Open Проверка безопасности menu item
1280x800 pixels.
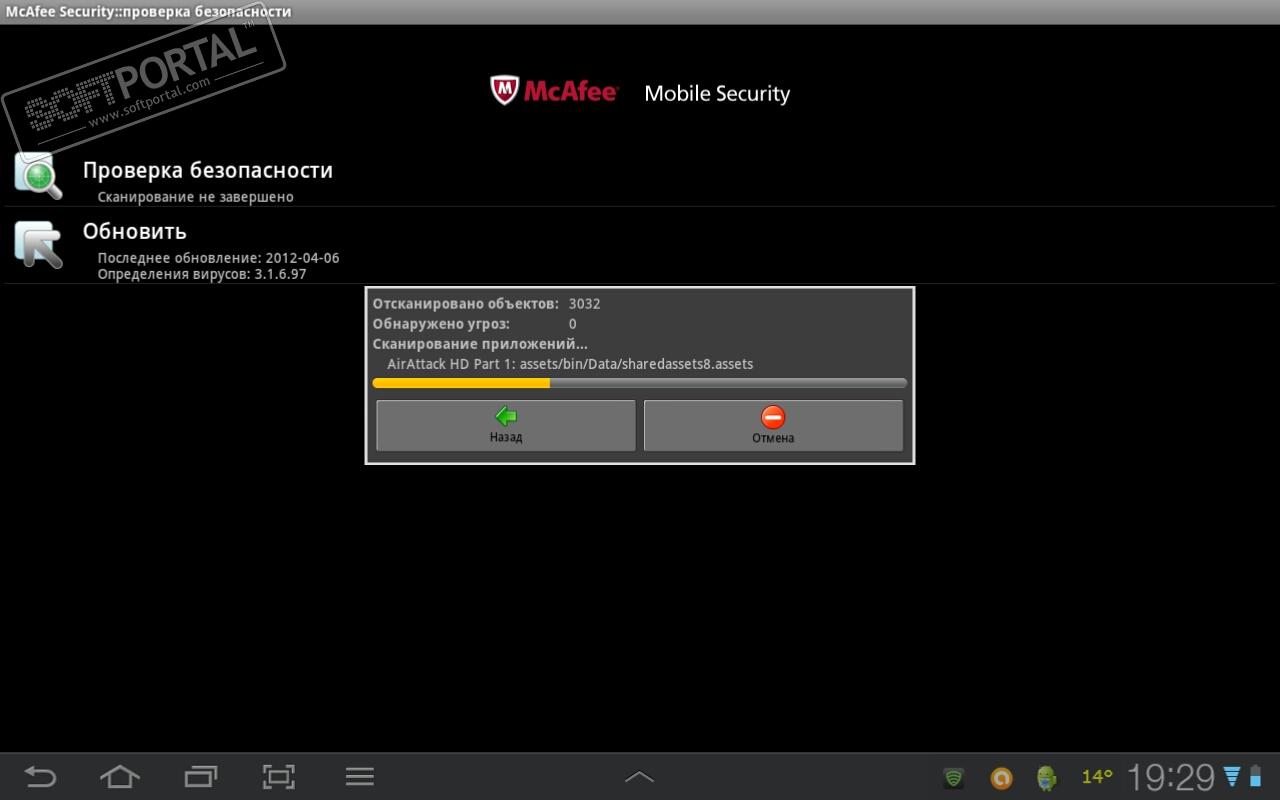pos(640,176)
